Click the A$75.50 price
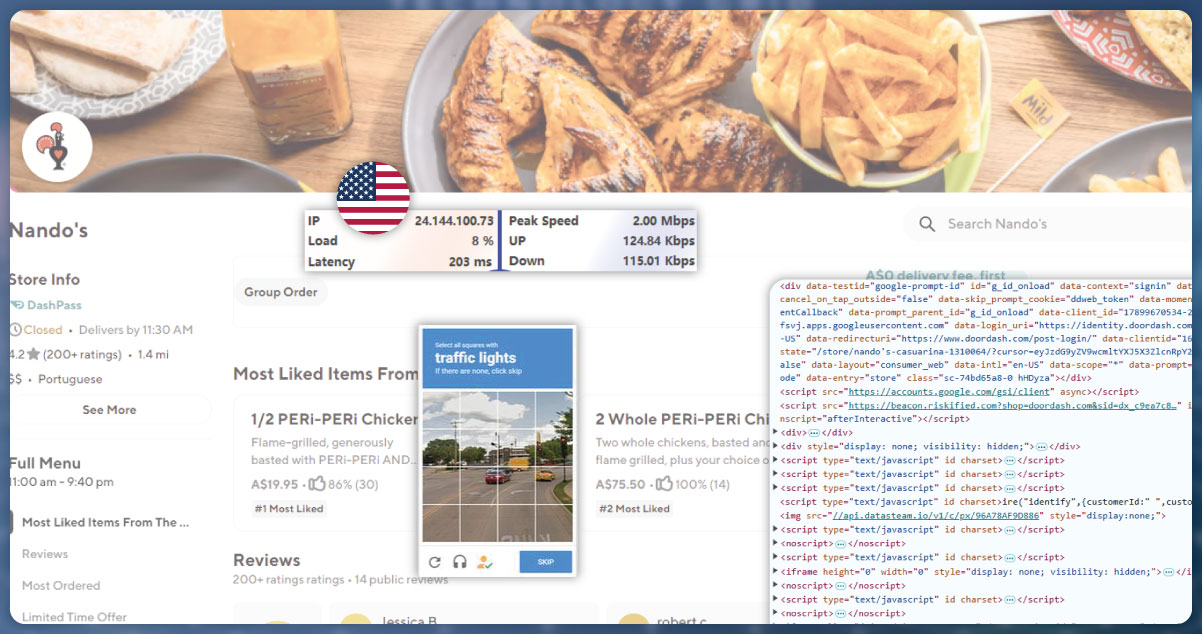1202x634 pixels. (620, 485)
